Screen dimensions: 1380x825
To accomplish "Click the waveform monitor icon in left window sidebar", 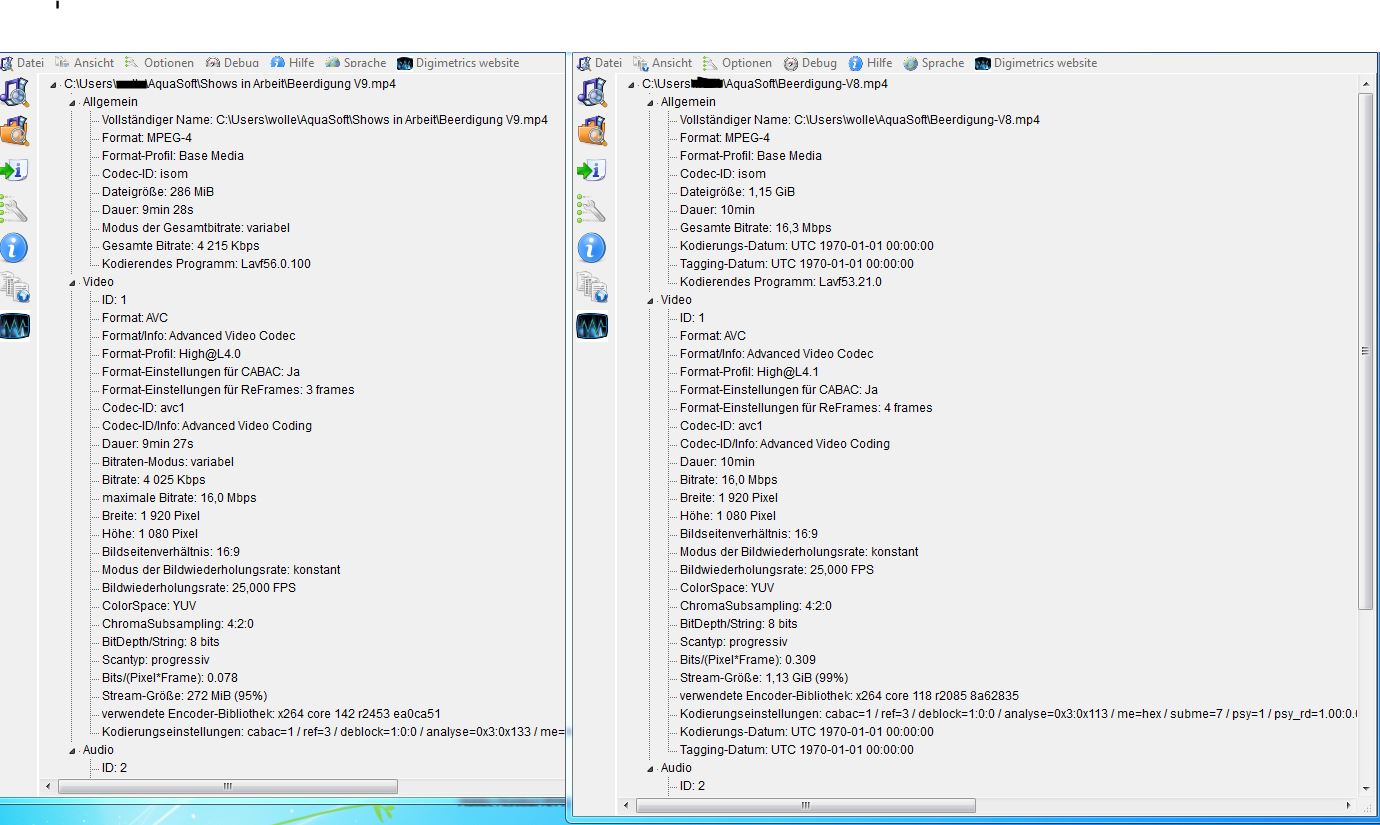I will (14, 326).
